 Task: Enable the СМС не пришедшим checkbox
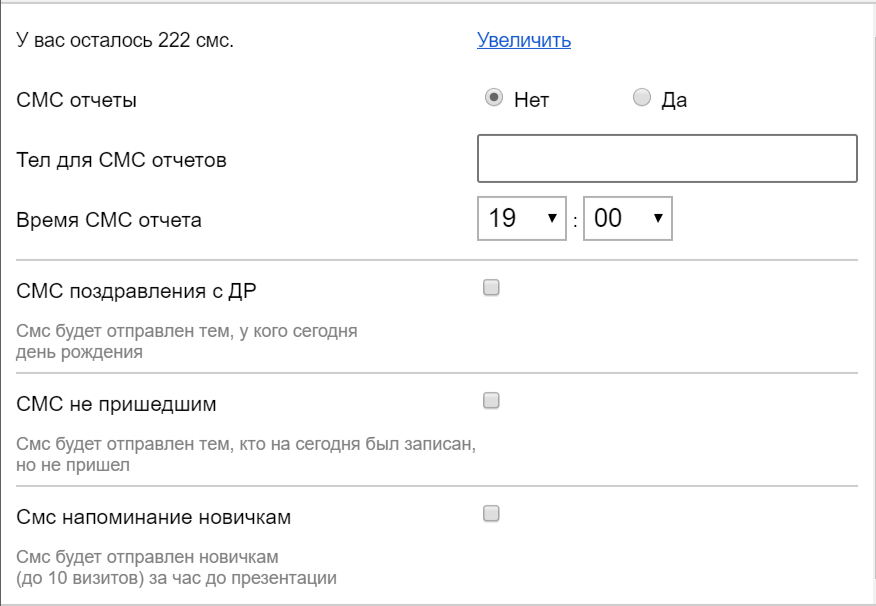(491, 401)
